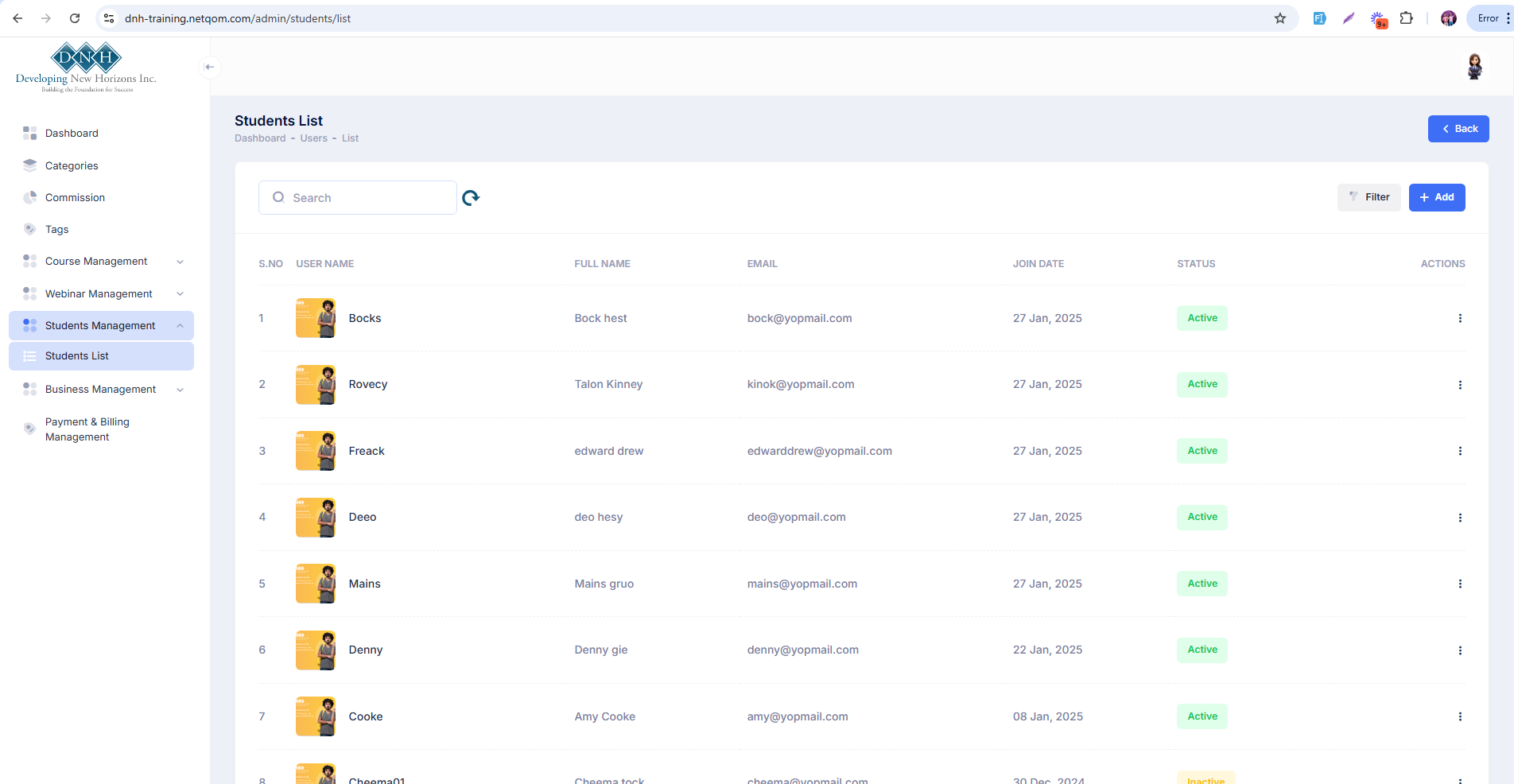1514x784 pixels.
Task: Open Tags in sidebar
Action: point(101,230)
